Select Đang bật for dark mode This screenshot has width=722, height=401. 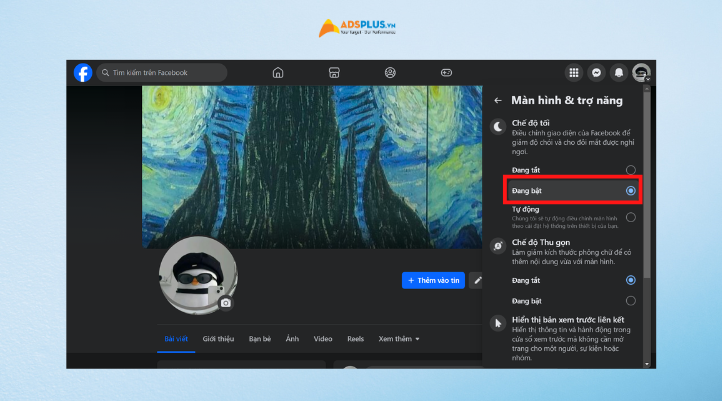[x=574, y=191]
